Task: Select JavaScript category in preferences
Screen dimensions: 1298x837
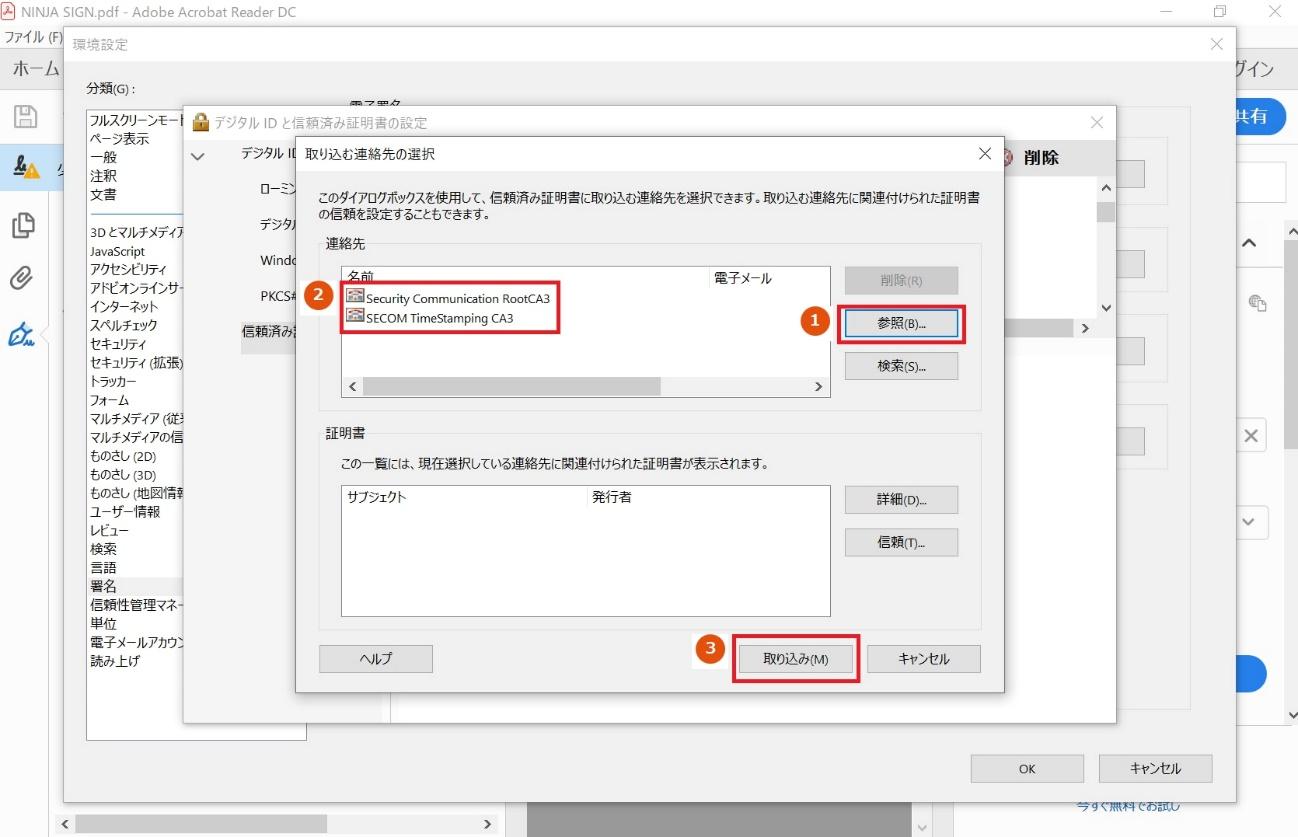Action: (x=117, y=251)
